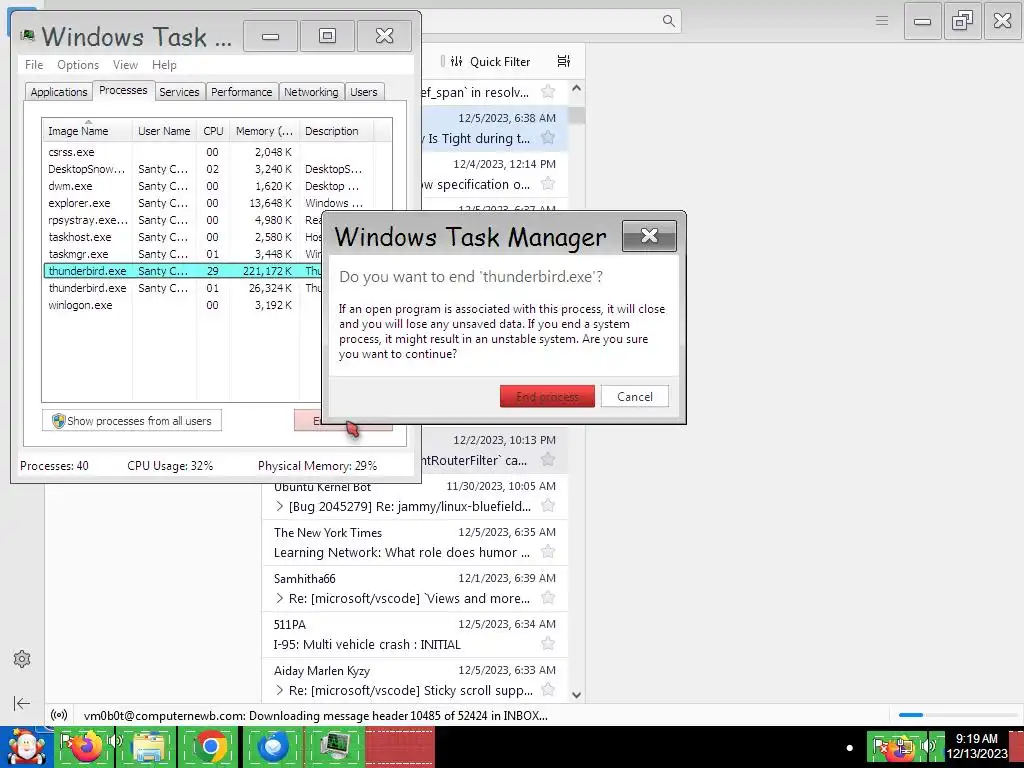This screenshot has height=768, width=1024.
Task: Open the Santa Start button
Action: pyautogui.click(x=25, y=747)
